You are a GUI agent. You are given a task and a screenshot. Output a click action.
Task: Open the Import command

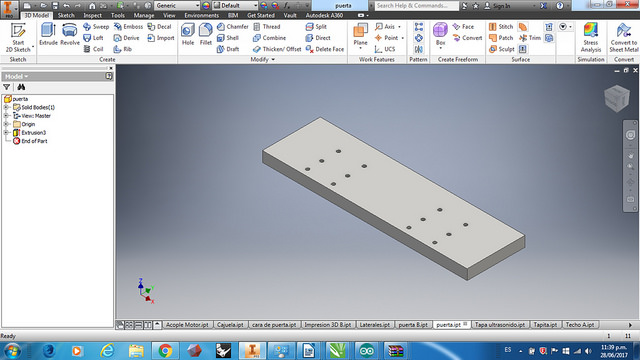[x=161, y=38]
